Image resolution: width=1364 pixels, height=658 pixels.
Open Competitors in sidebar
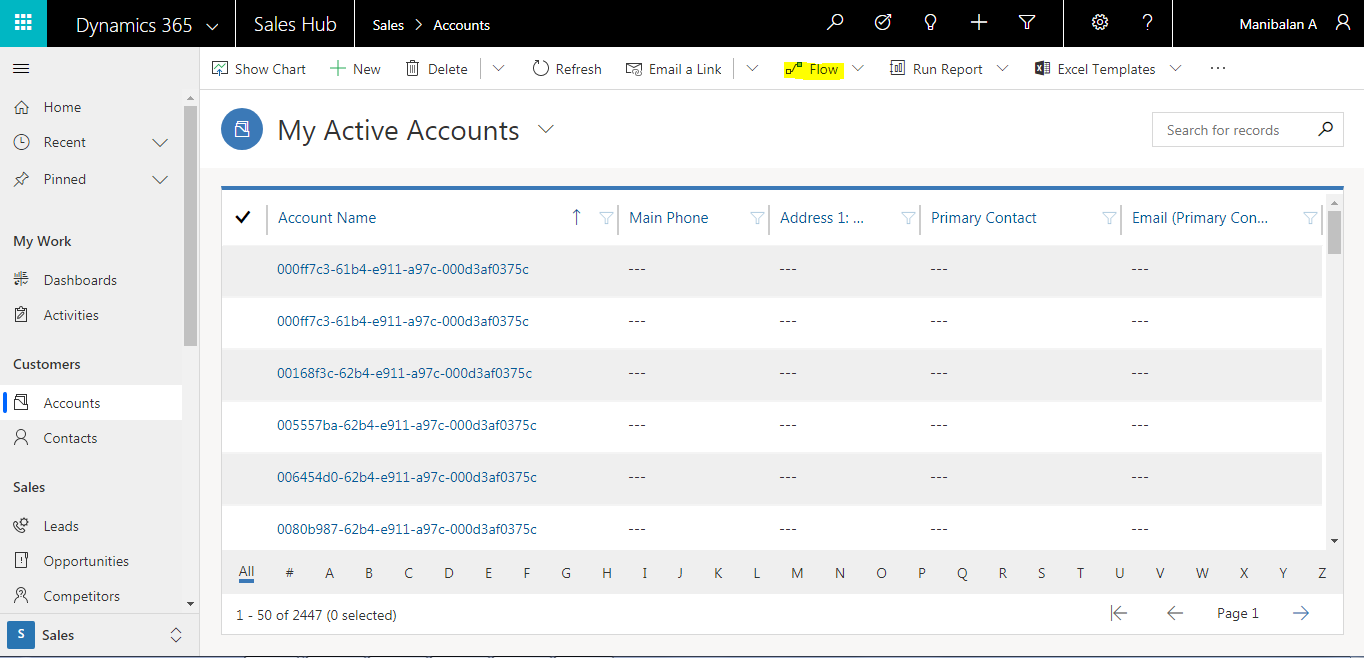81,596
